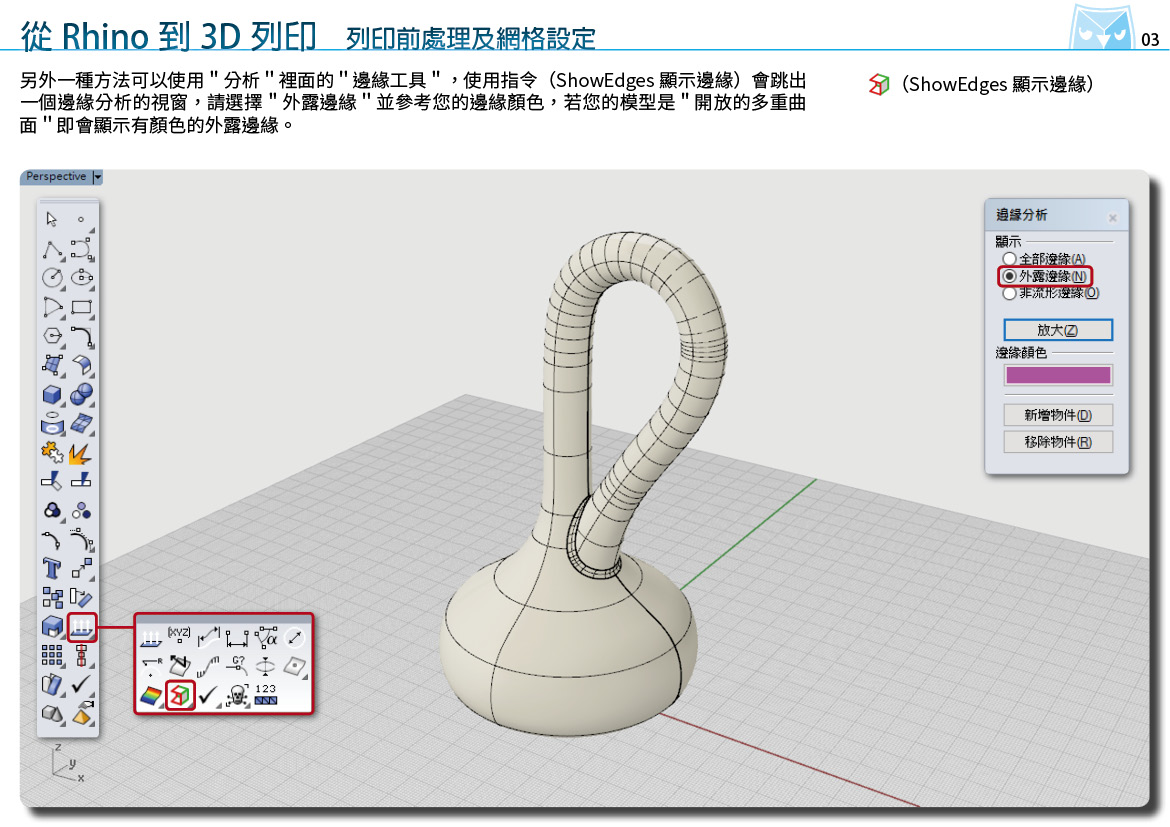Select the Trim tool
Viewport: 1170px width, 827px height.
[52, 481]
